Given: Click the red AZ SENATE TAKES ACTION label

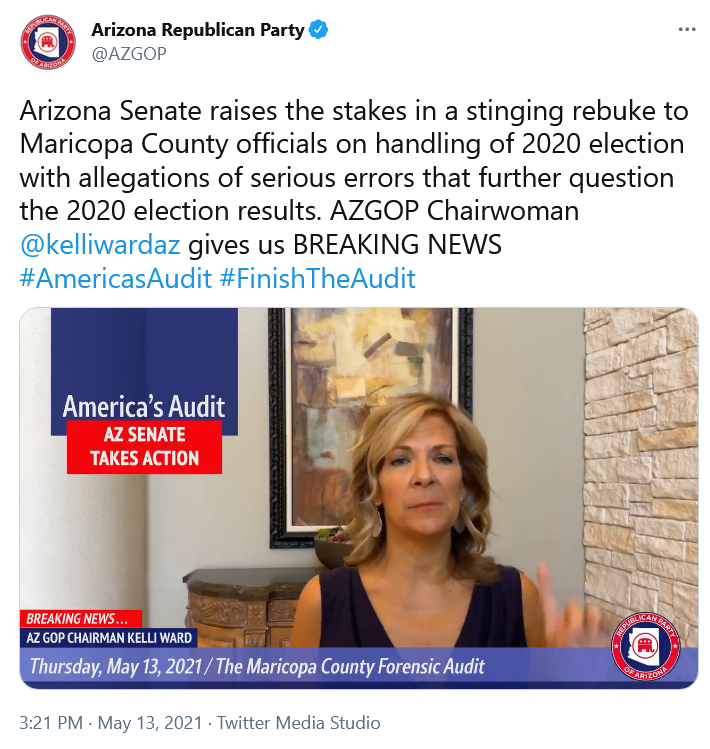Looking at the screenshot, I should (144, 447).
